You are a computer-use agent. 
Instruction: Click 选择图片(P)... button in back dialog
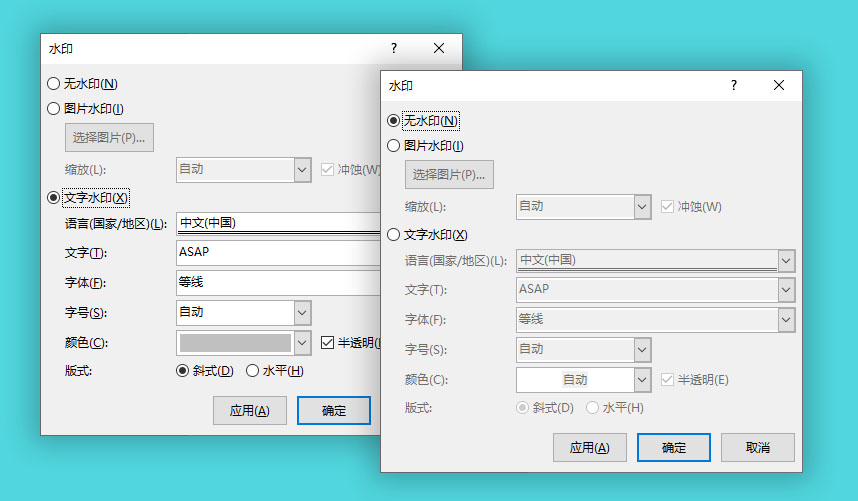point(109,137)
